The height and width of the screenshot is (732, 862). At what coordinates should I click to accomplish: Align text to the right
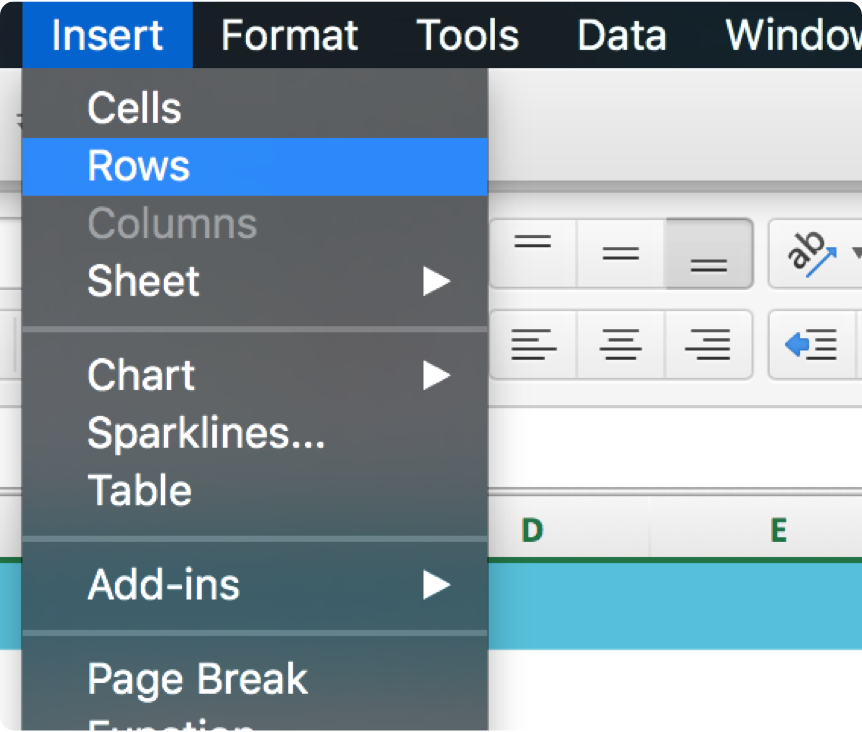pyautogui.click(x=708, y=345)
